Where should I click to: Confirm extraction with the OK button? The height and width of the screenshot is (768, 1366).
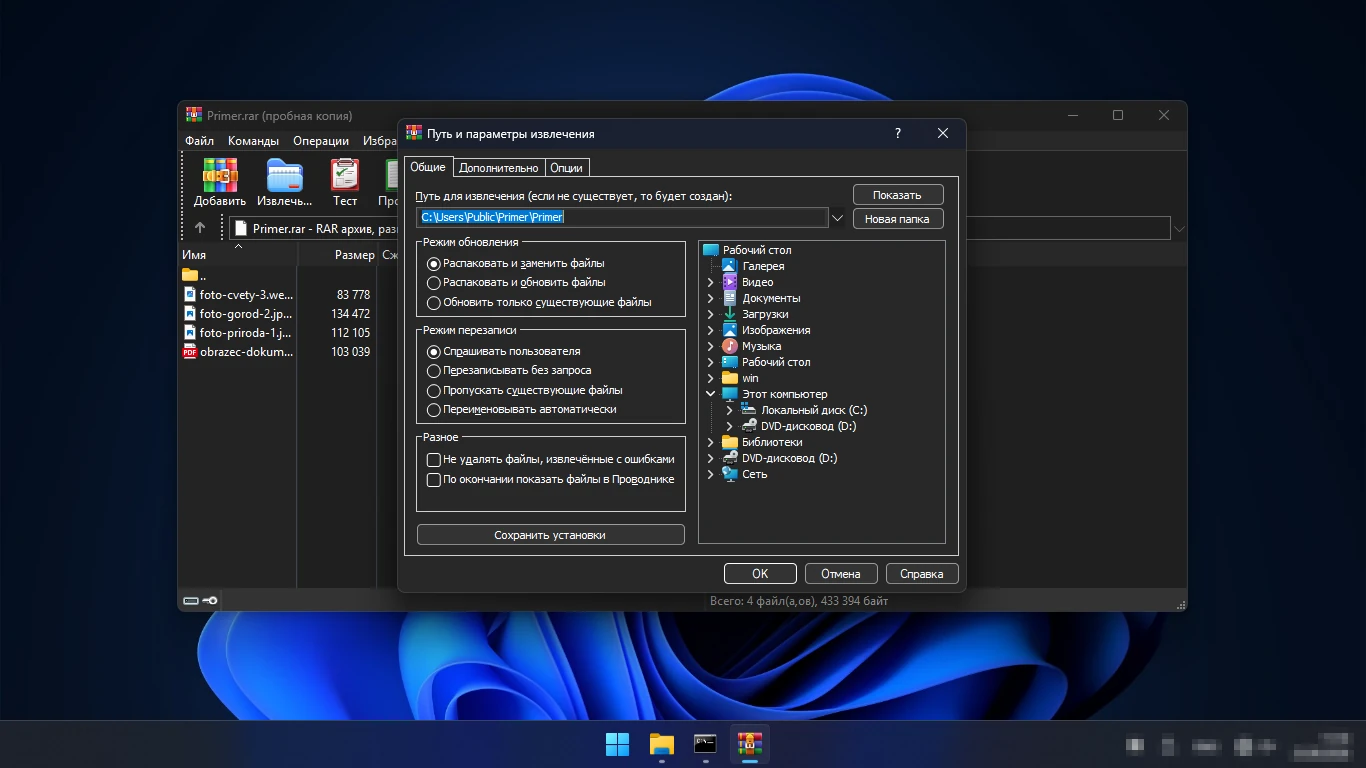(x=760, y=574)
